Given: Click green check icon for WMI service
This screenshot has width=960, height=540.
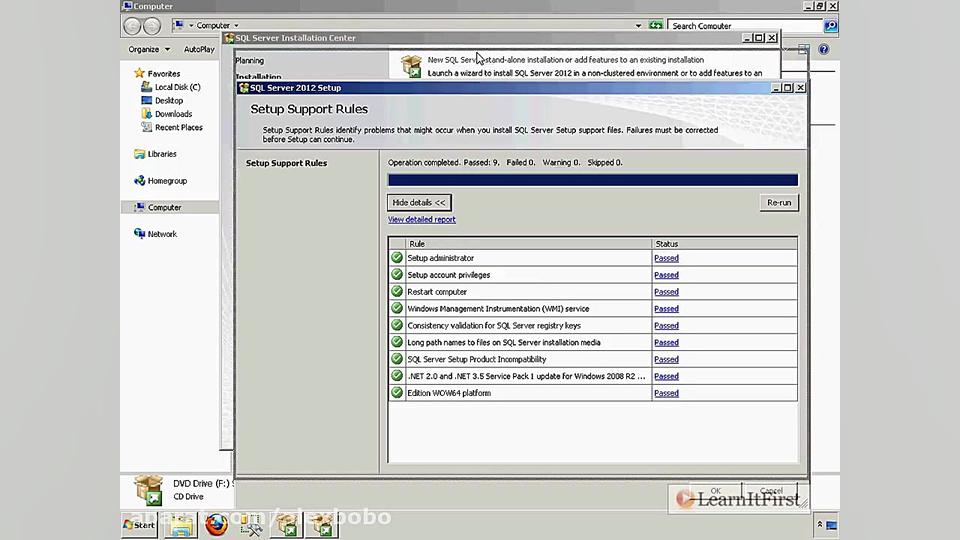Looking at the screenshot, I should click(397, 309).
